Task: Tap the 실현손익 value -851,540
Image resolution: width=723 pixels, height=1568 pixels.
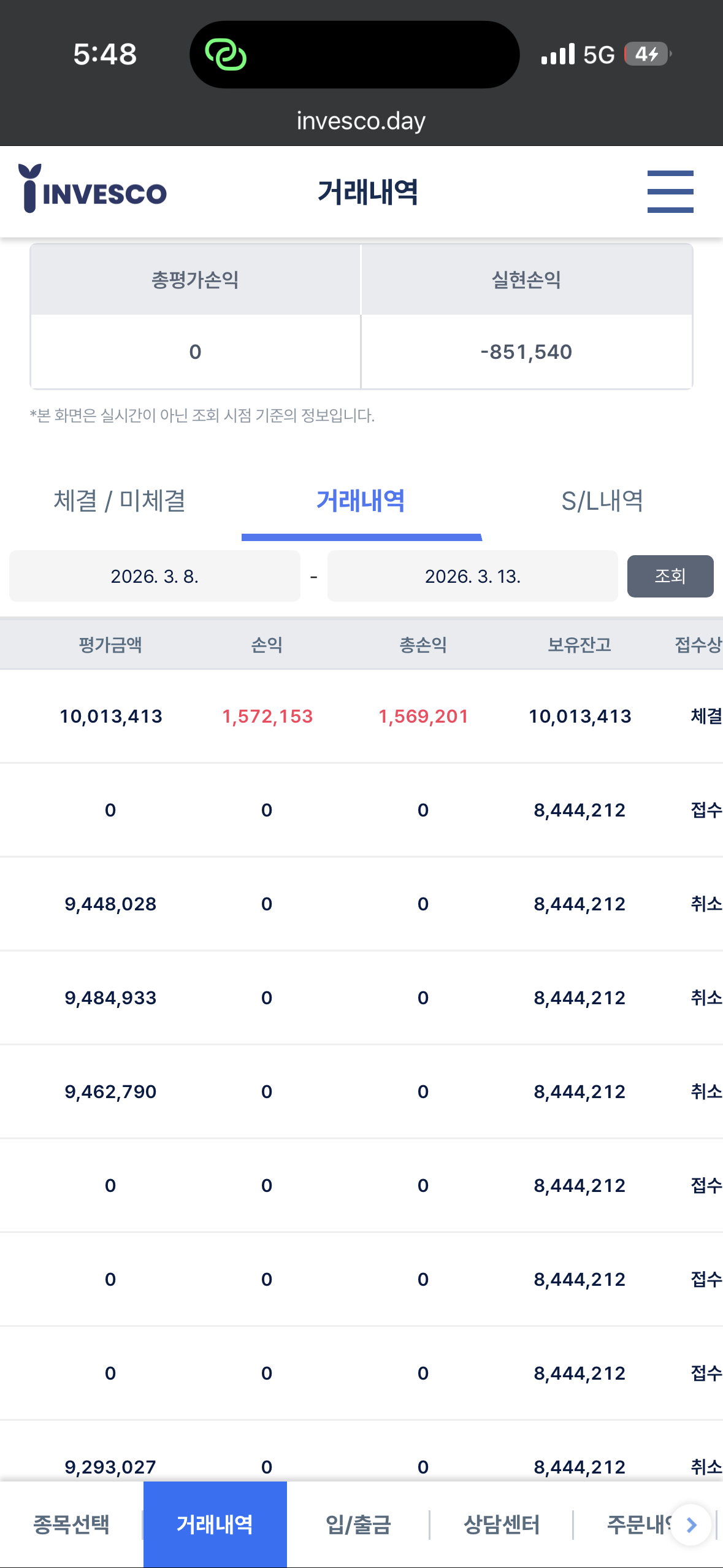Action: tap(526, 352)
